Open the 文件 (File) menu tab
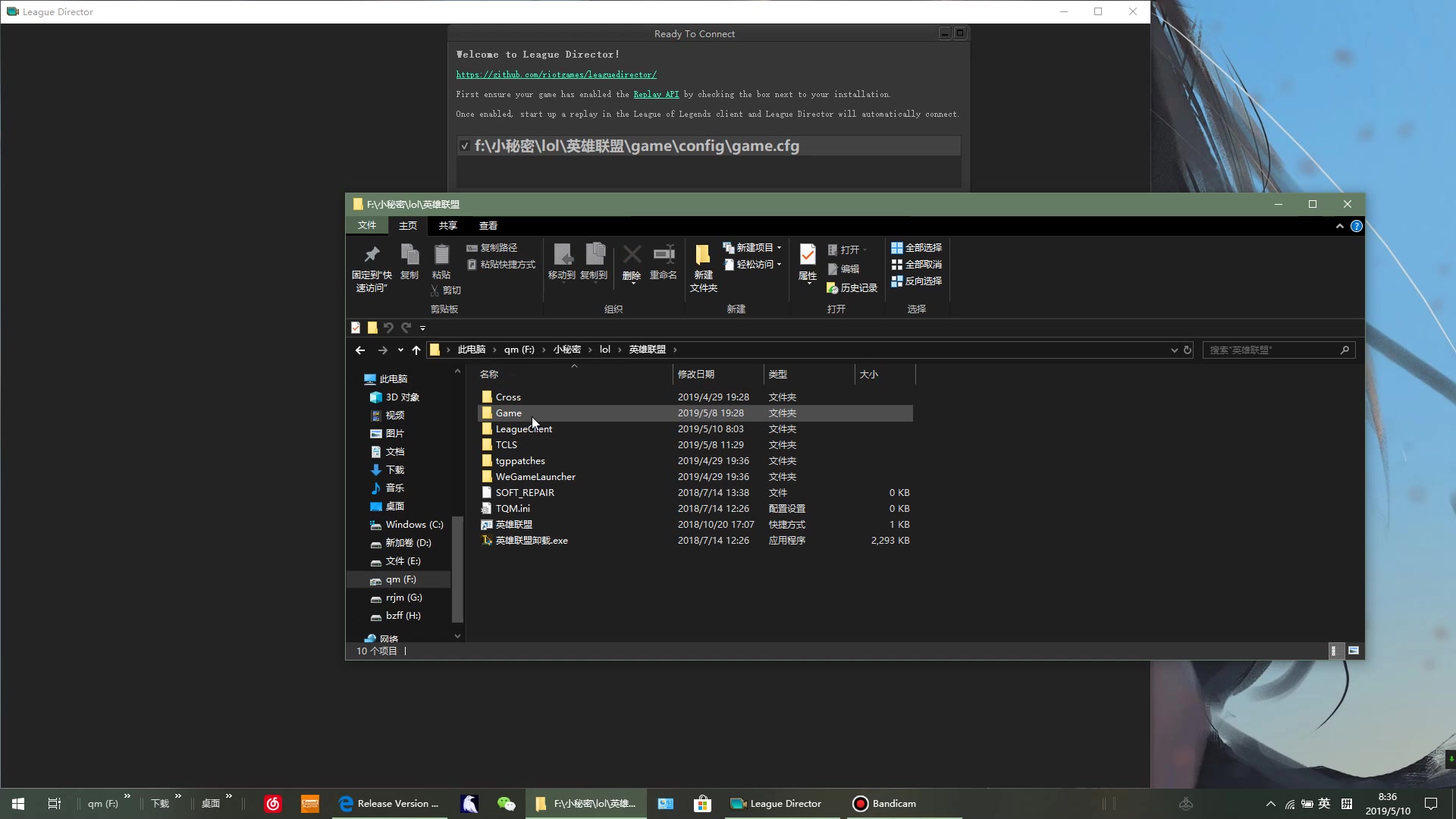Image resolution: width=1456 pixels, height=819 pixels. tap(367, 226)
